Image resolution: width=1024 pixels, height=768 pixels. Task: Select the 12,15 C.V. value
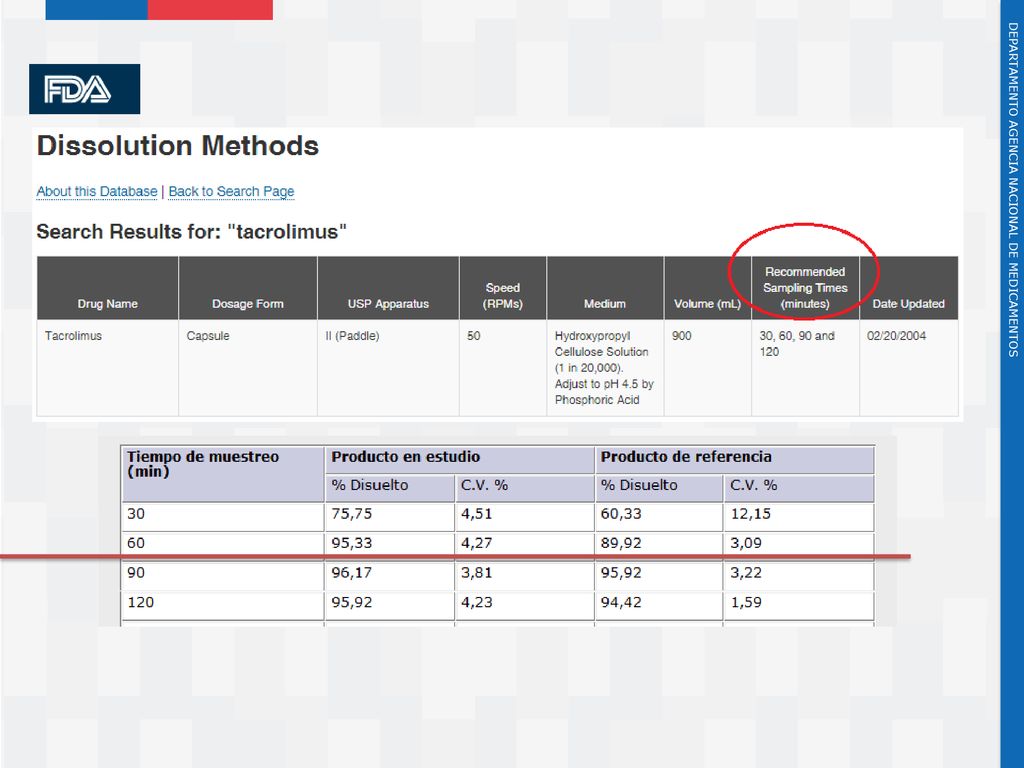(x=799, y=517)
